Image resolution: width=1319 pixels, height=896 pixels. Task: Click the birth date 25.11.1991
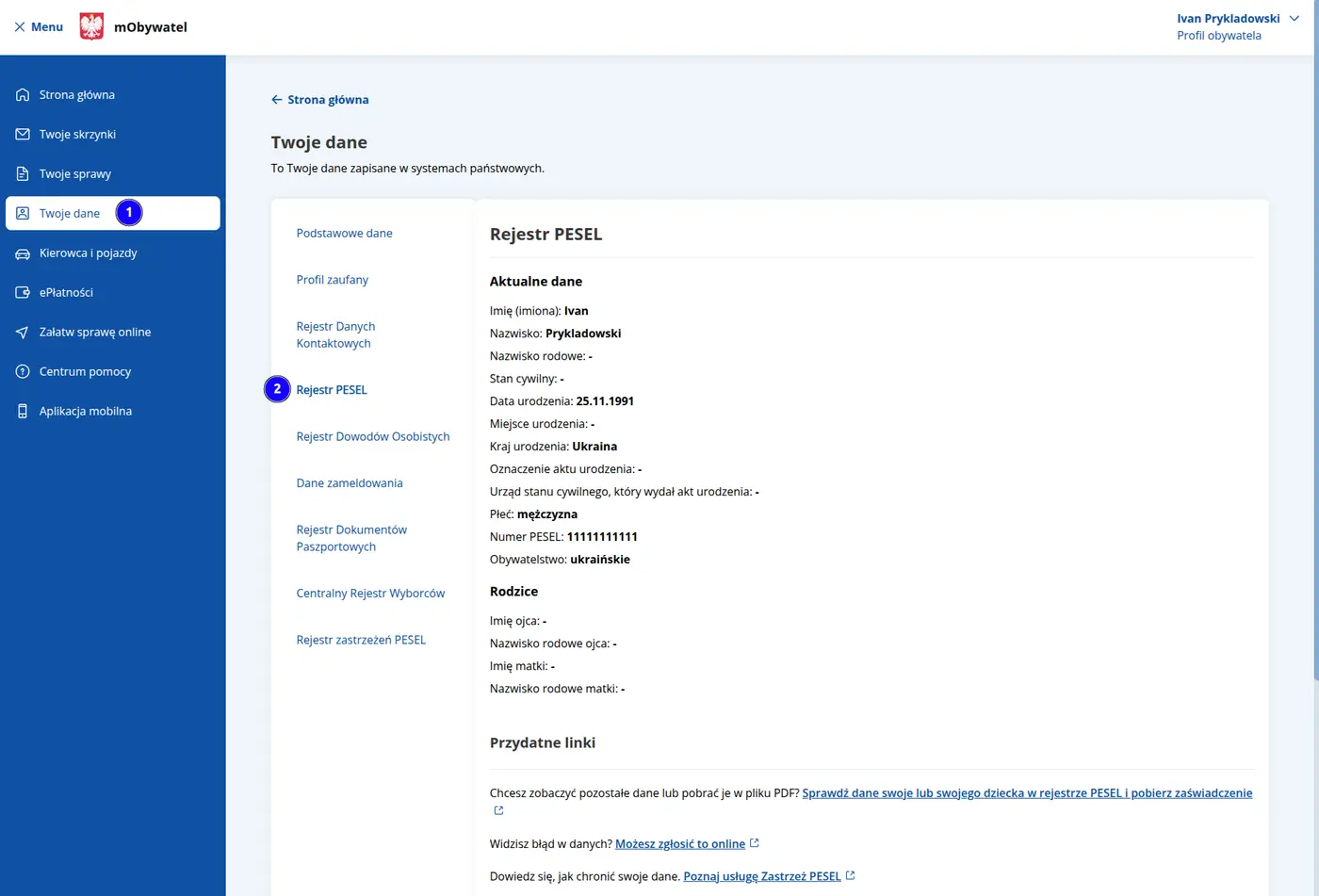pos(605,401)
